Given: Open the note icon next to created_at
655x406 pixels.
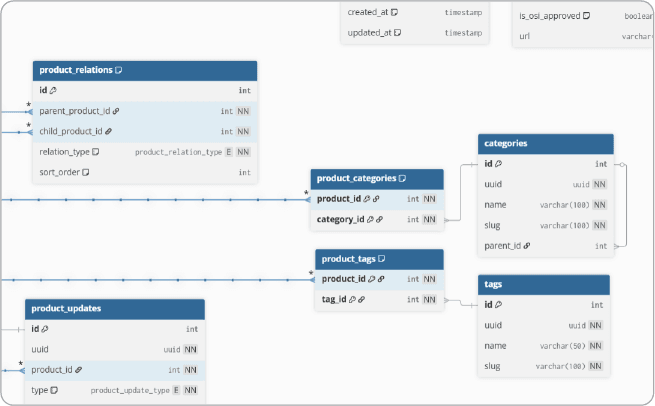Looking at the screenshot, I should coord(395,12).
